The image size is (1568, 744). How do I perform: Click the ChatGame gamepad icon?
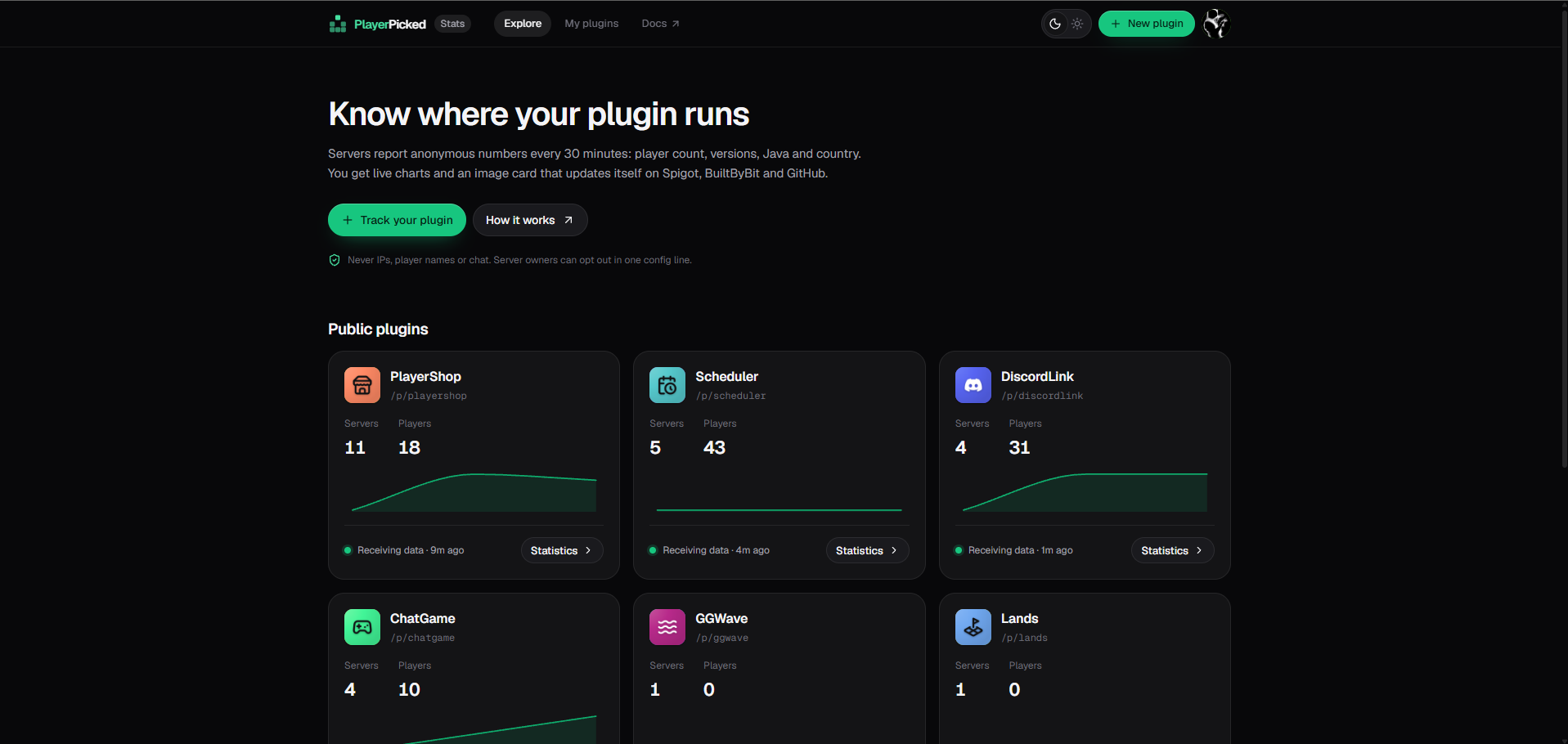362,627
